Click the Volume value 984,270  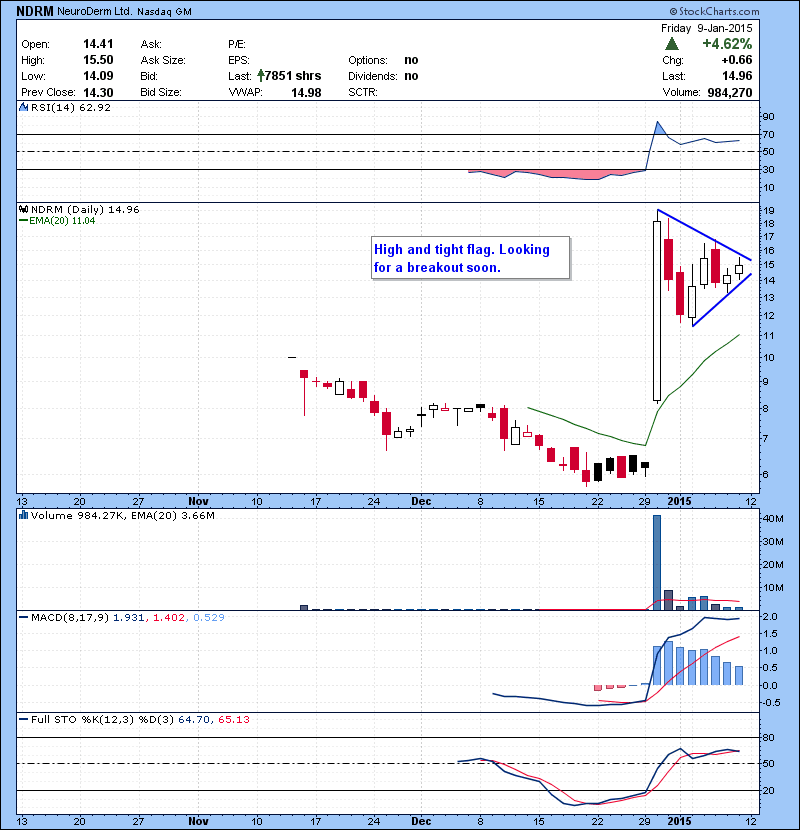pyautogui.click(x=730, y=92)
